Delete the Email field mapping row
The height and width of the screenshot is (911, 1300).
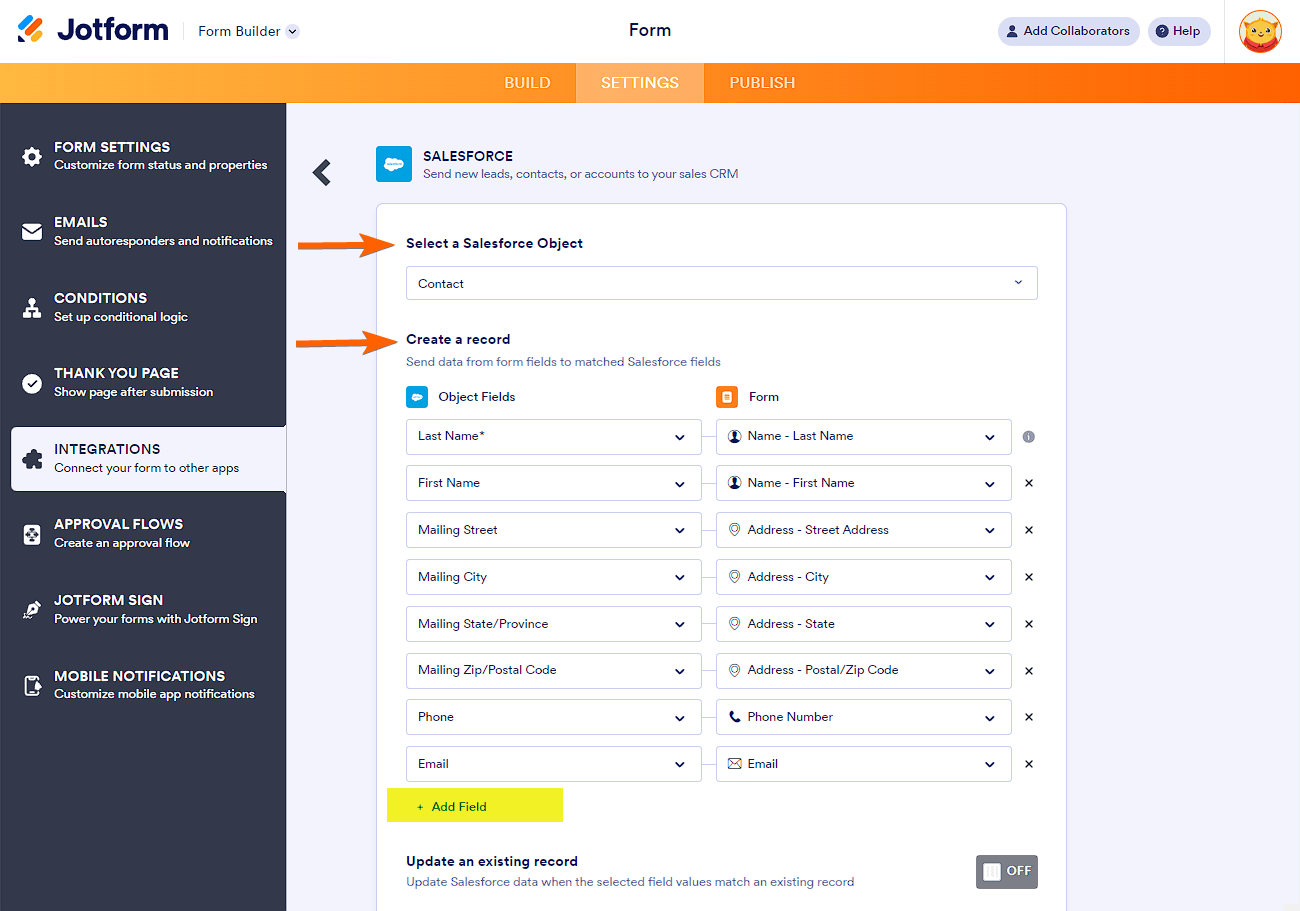[x=1029, y=764]
